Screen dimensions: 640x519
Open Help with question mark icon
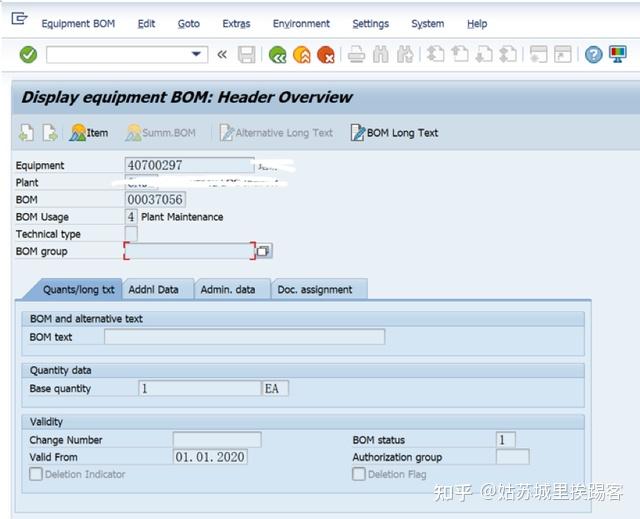(x=593, y=54)
